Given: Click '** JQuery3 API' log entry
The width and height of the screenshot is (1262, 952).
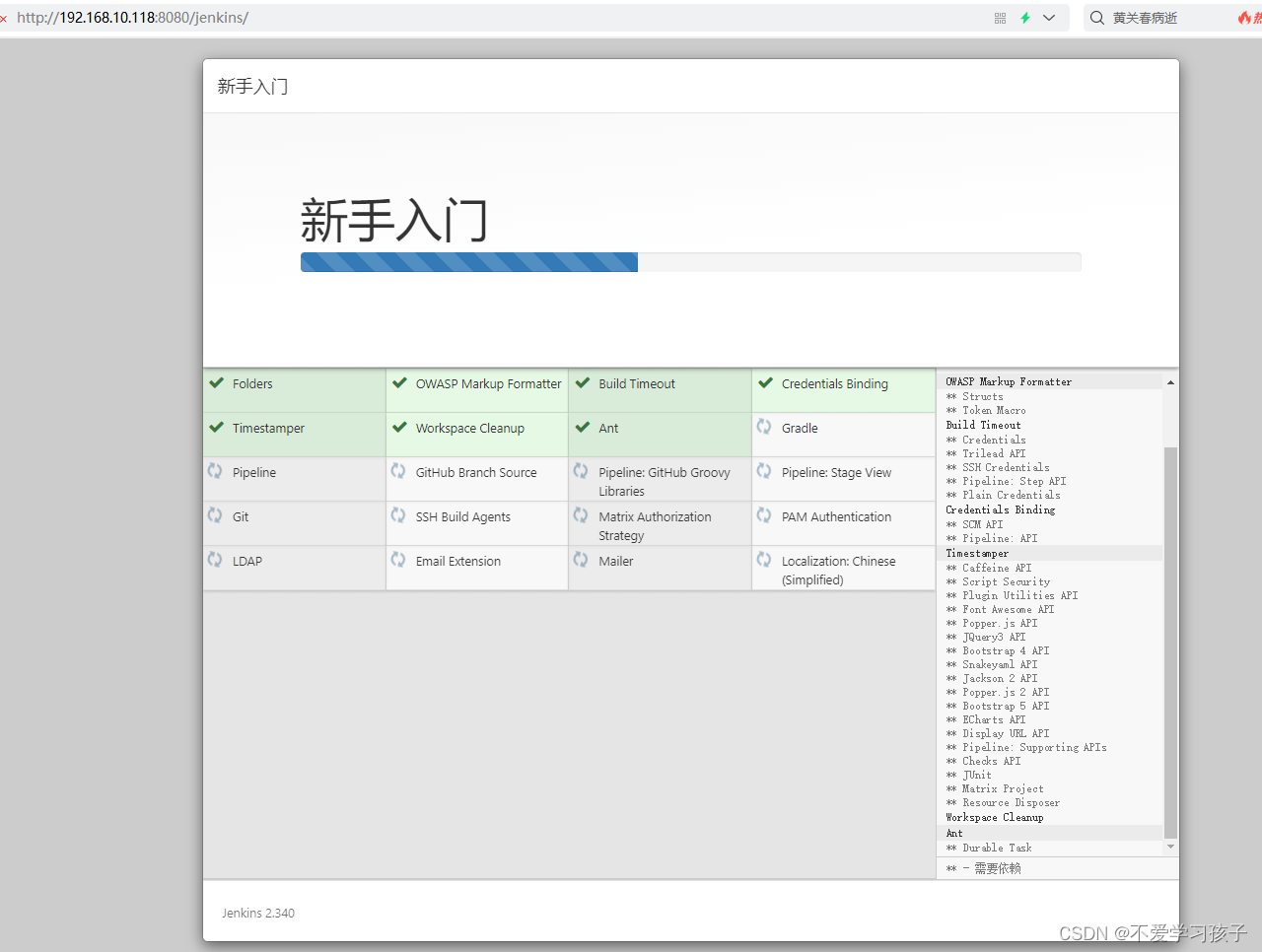Looking at the screenshot, I should point(986,637).
